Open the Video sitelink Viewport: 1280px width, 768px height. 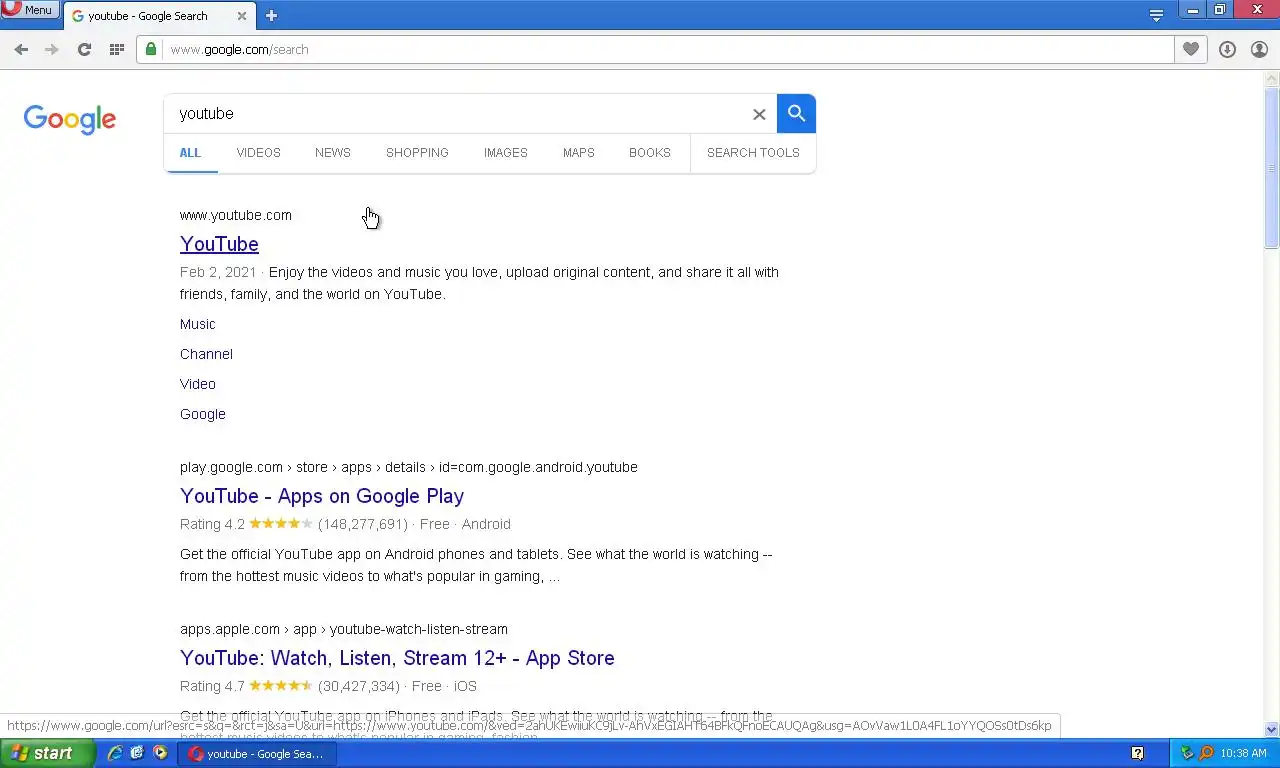coord(198,384)
